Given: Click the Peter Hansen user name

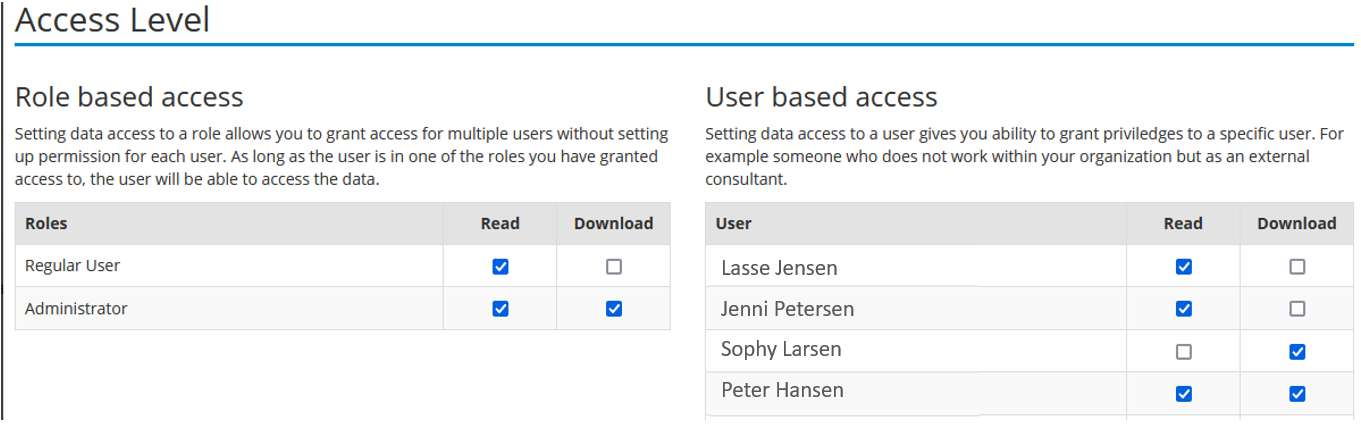Looking at the screenshot, I should pyautogui.click(x=782, y=390).
